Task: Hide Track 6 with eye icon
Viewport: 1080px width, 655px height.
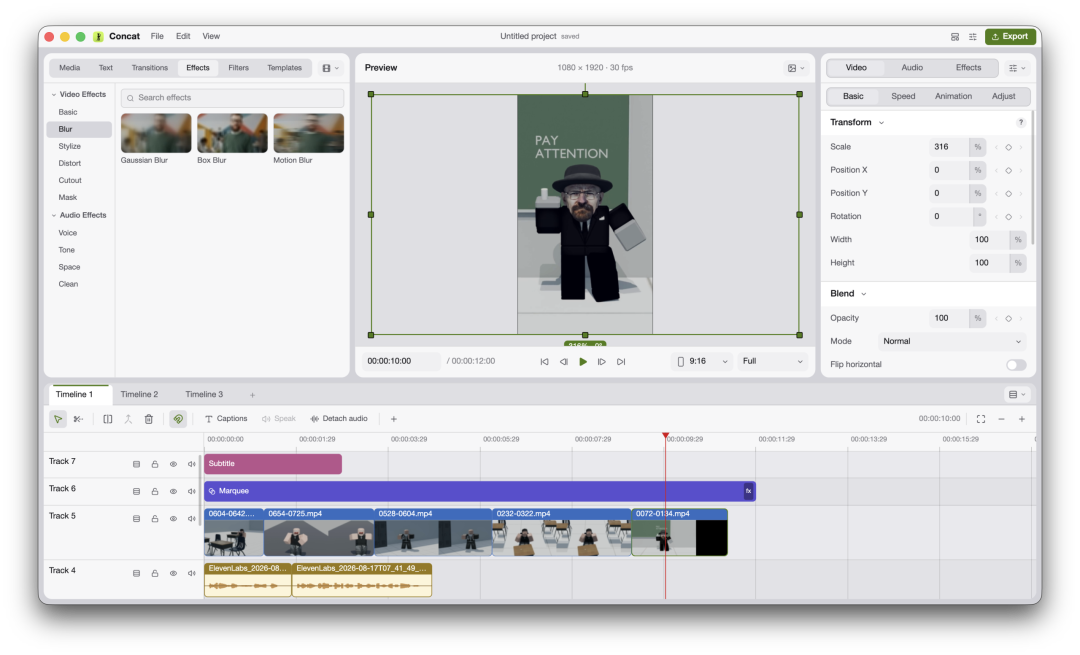Action: (174, 492)
